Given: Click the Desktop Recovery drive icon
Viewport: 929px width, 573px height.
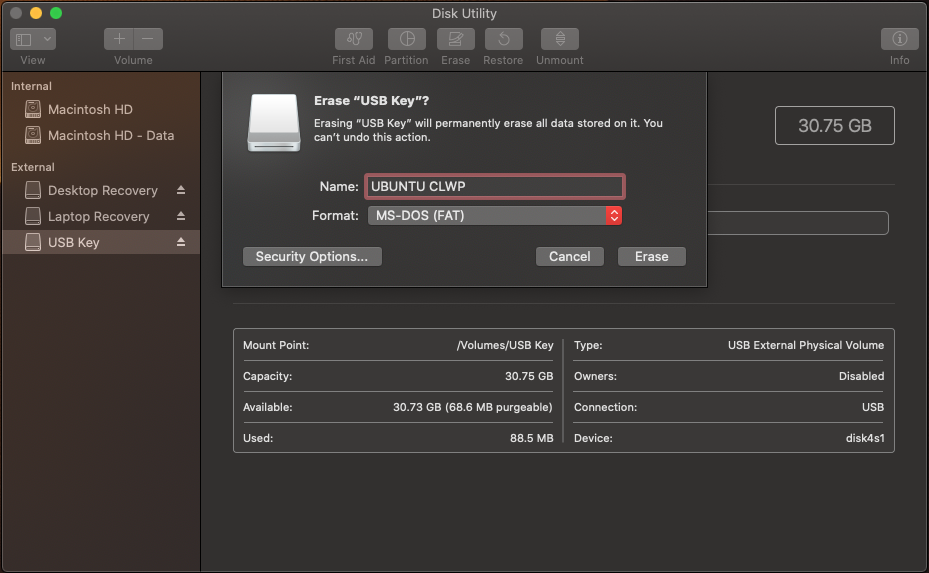Looking at the screenshot, I should tap(33, 190).
